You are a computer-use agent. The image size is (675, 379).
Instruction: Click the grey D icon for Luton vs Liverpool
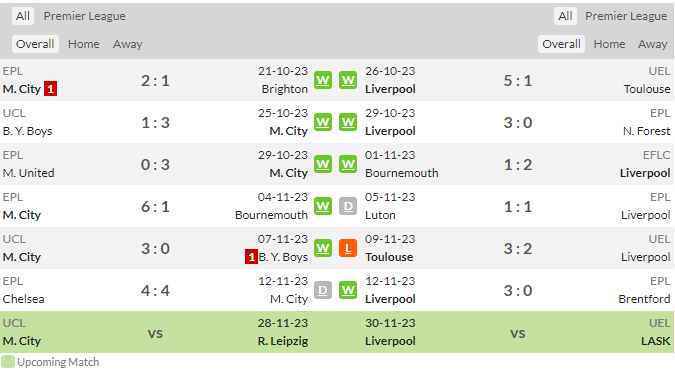[348, 206]
